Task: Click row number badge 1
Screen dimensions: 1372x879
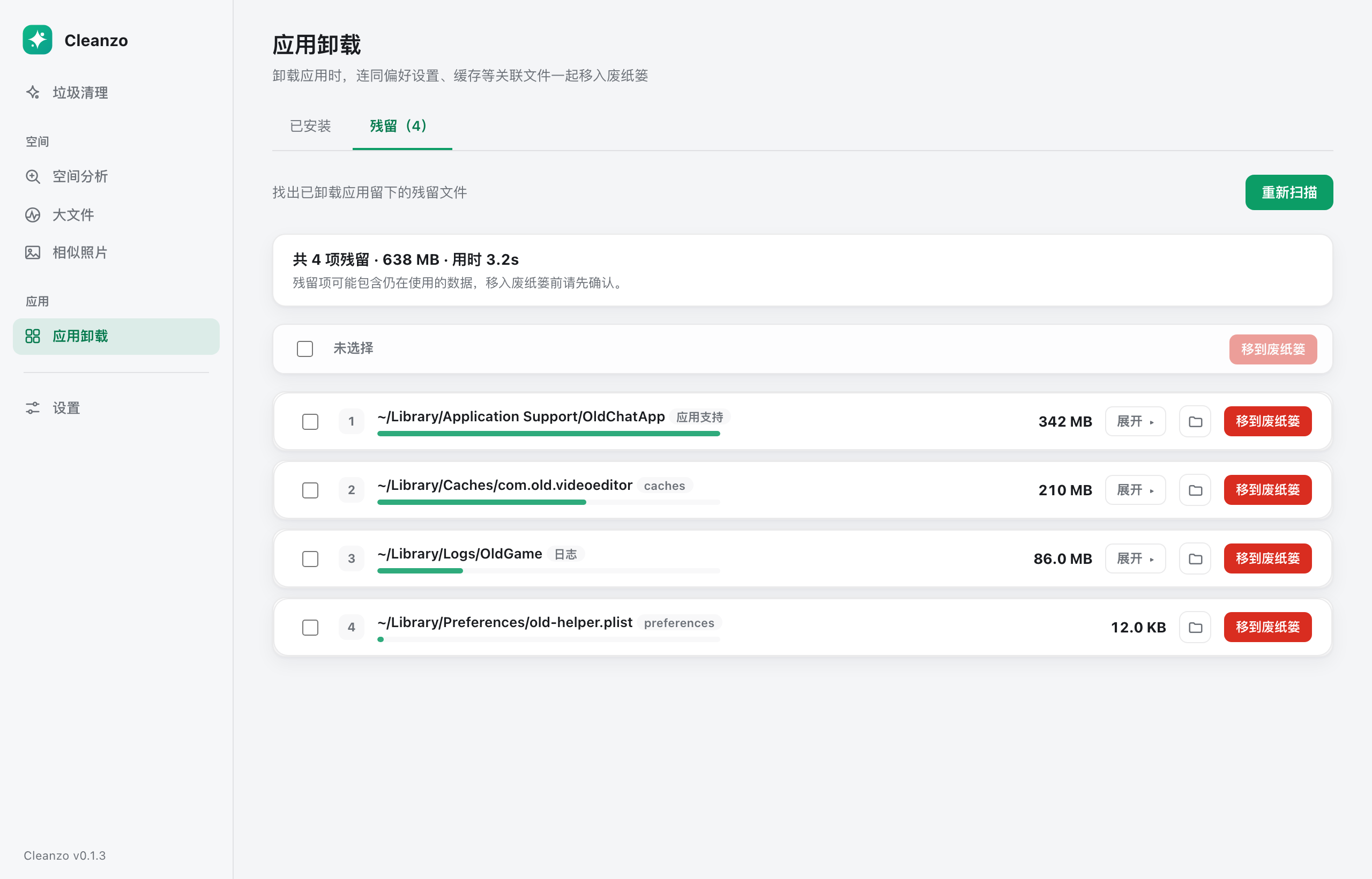Action: coord(352,422)
